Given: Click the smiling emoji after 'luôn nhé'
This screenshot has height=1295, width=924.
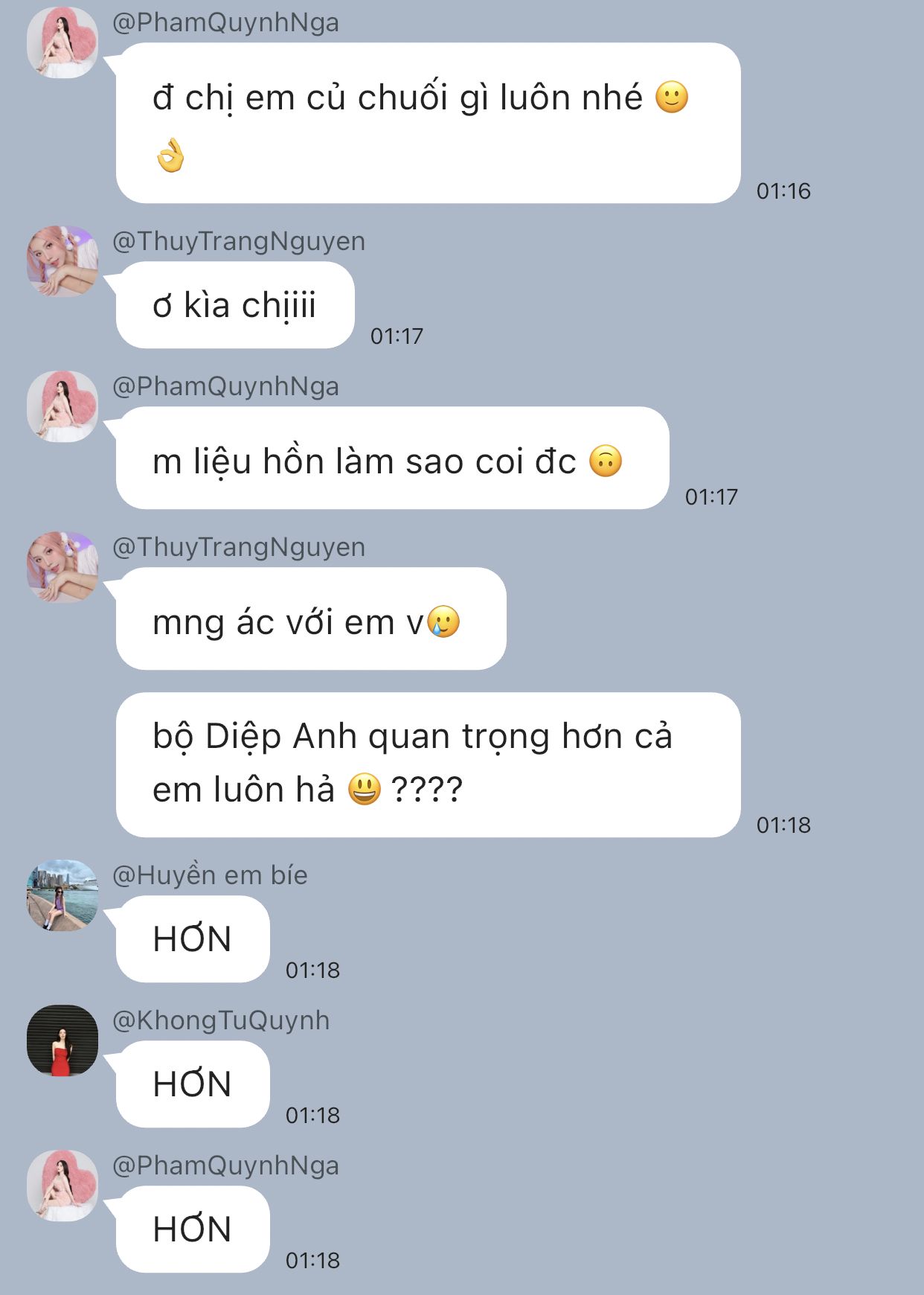Looking at the screenshot, I should (672, 97).
